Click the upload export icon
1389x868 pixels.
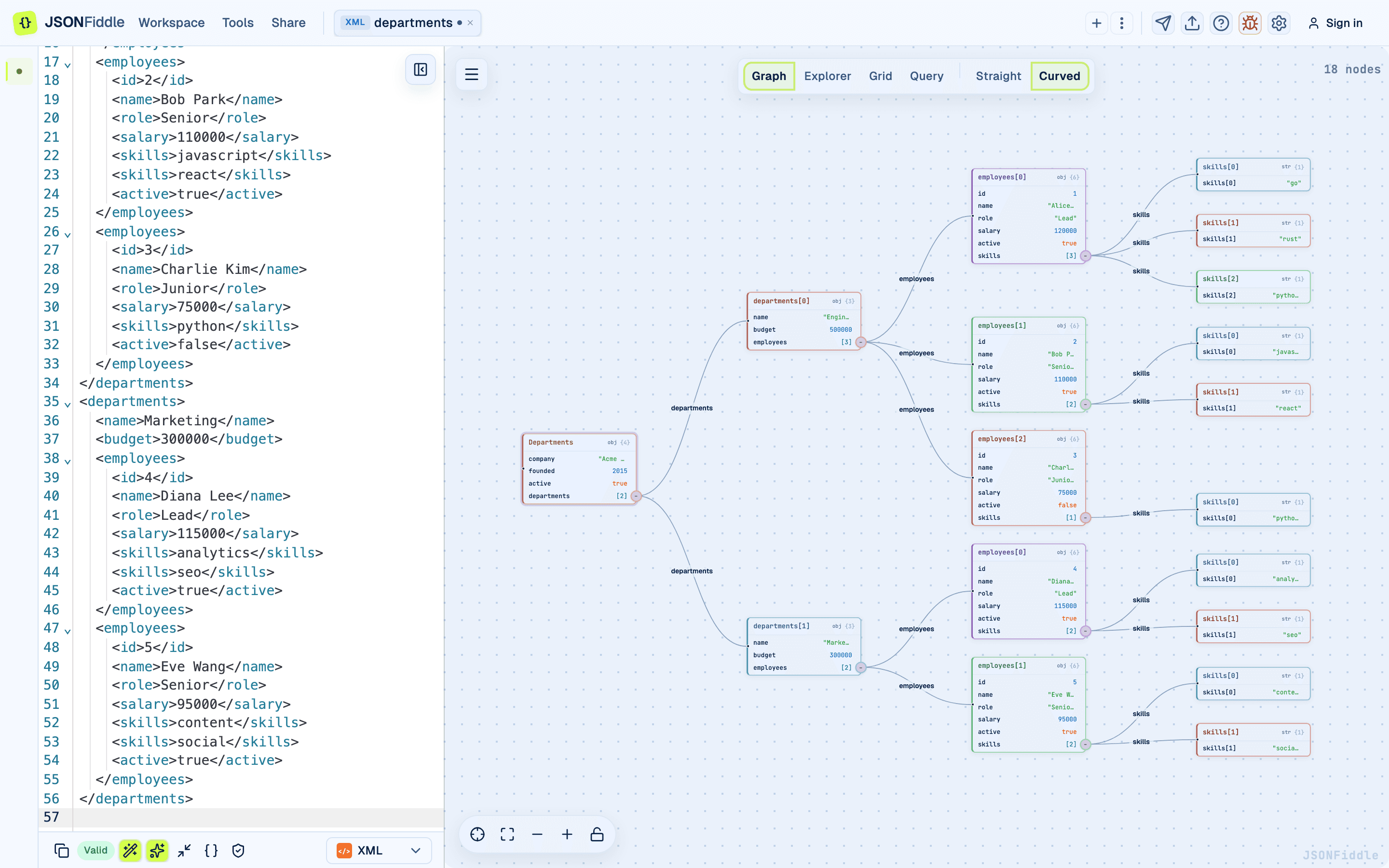1192,23
